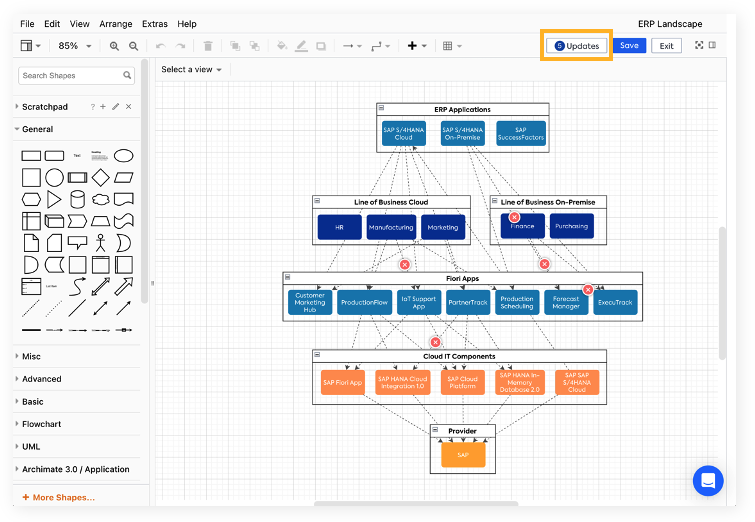Click the Redo arrow icon
The width and height of the screenshot is (755, 522).
pyautogui.click(x=180, y=46)
